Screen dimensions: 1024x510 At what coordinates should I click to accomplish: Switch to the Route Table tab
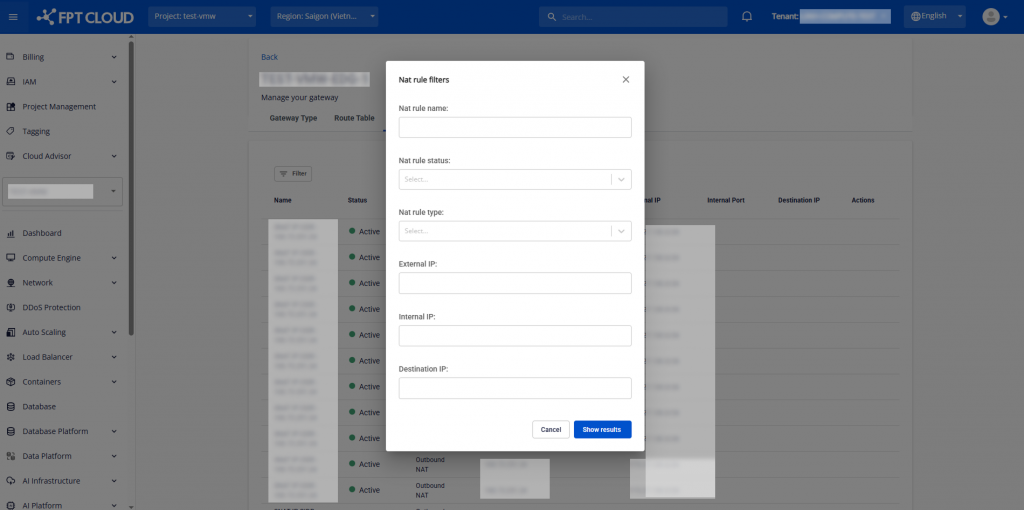[x=354, y=118]
